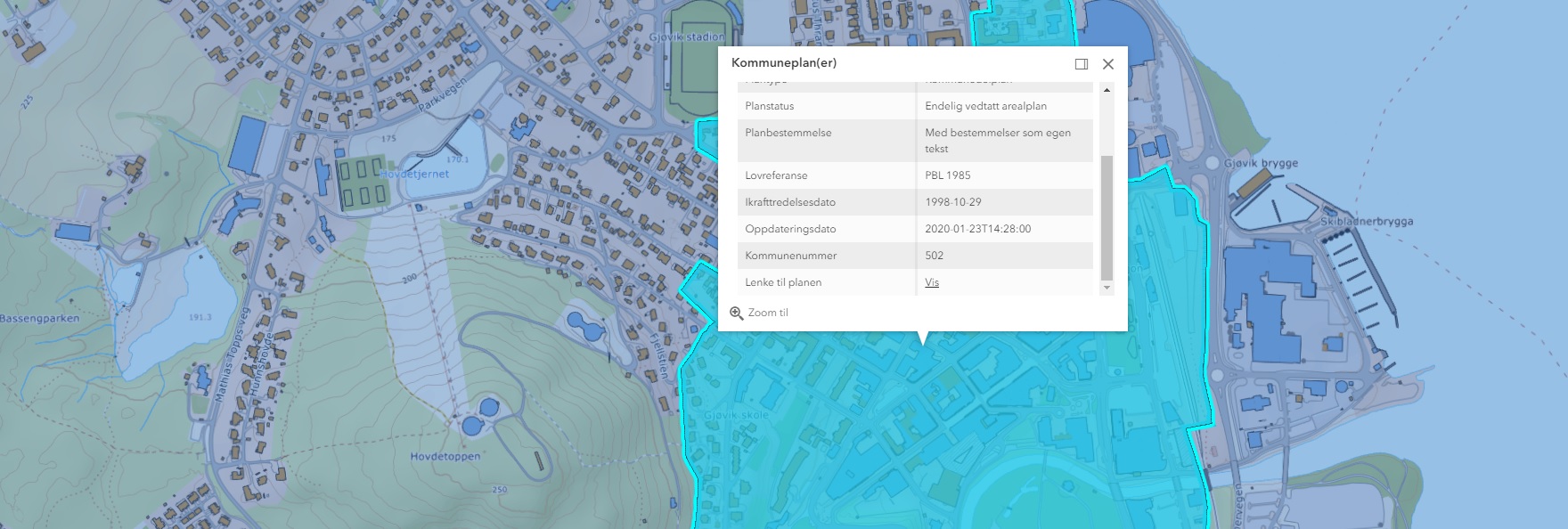Screen dimensions: 1568x529
Task: Click the Gjøvik brygge map label
Action: coord(1261,164)
